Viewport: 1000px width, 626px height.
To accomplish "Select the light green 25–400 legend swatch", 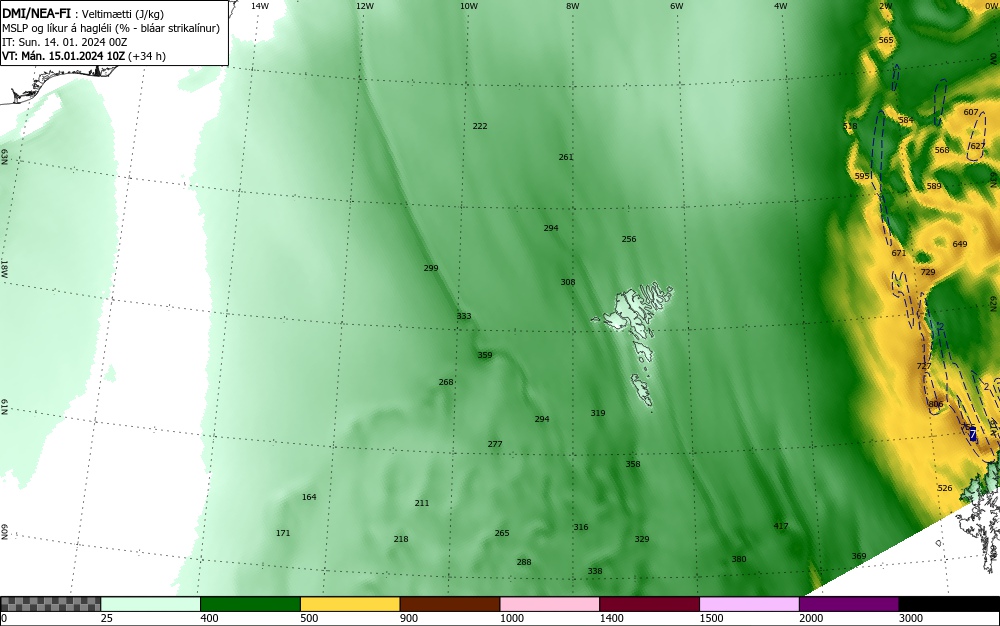I will point(151,604).
